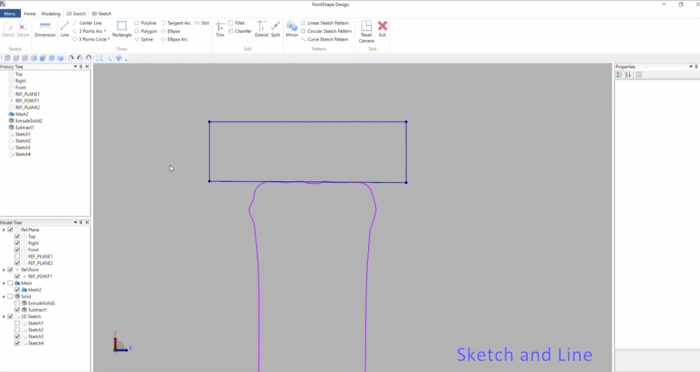The image size is (700, 372).
Task: Click the greyed Sketch tool
Action: coord(8,29)
